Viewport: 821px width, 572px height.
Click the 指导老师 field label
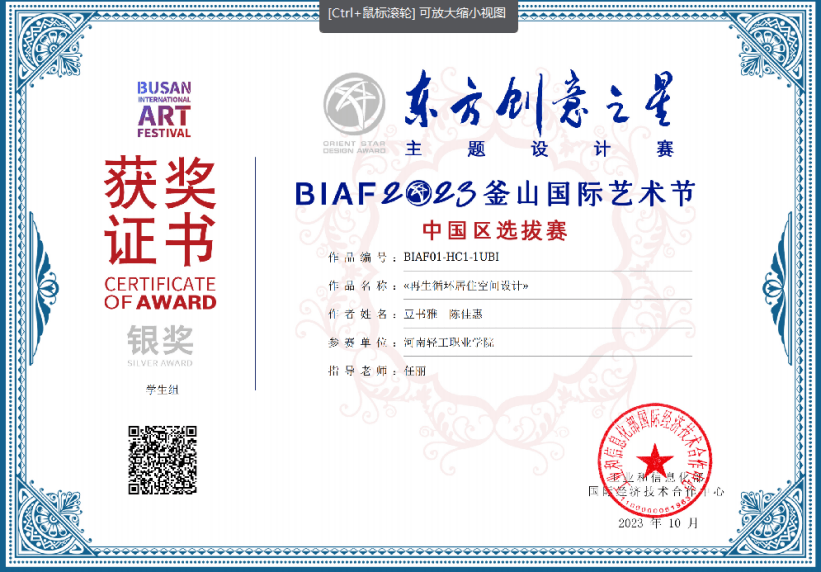click(x=358, y=371)
